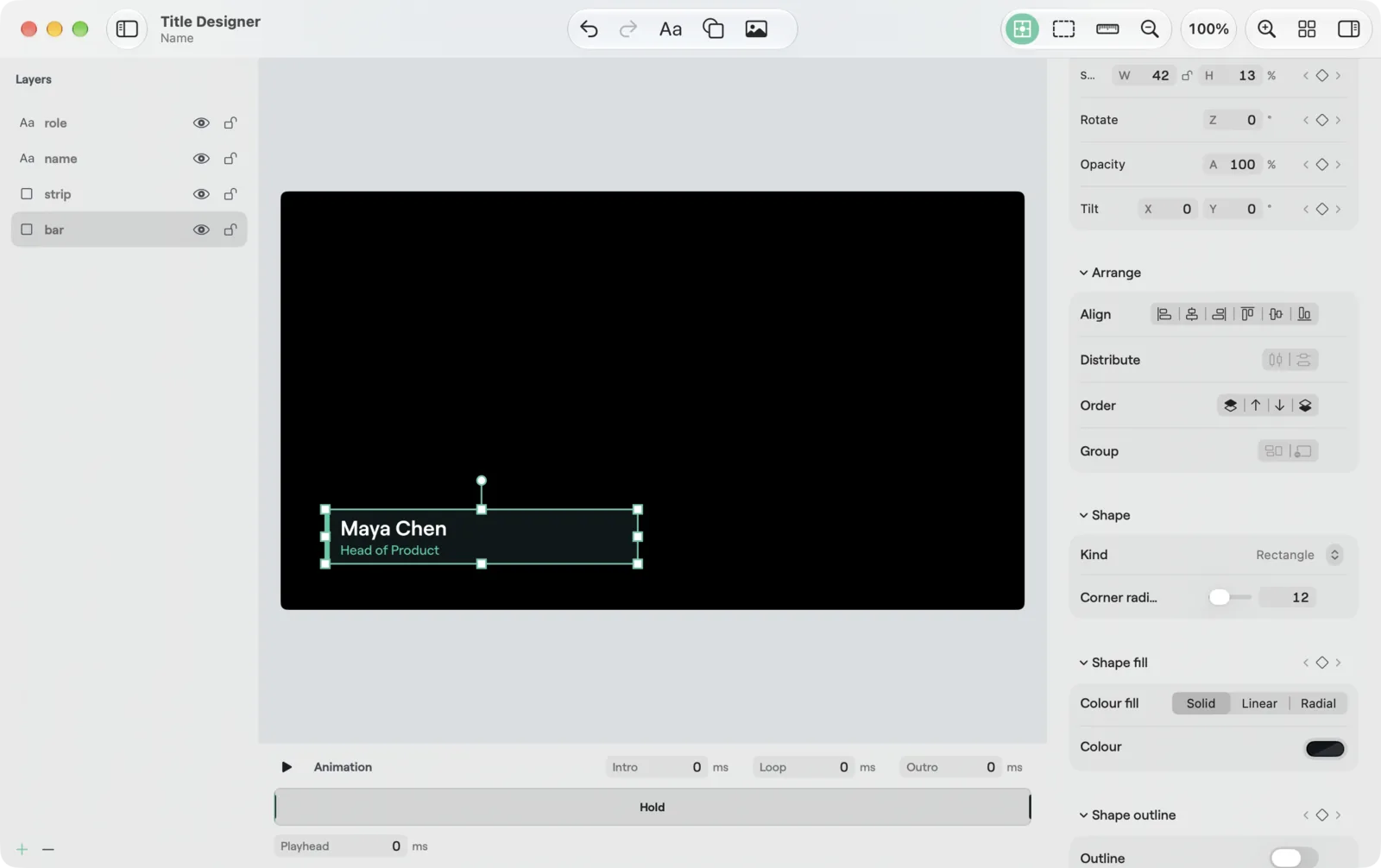Enable the Outline switch

1293,858
